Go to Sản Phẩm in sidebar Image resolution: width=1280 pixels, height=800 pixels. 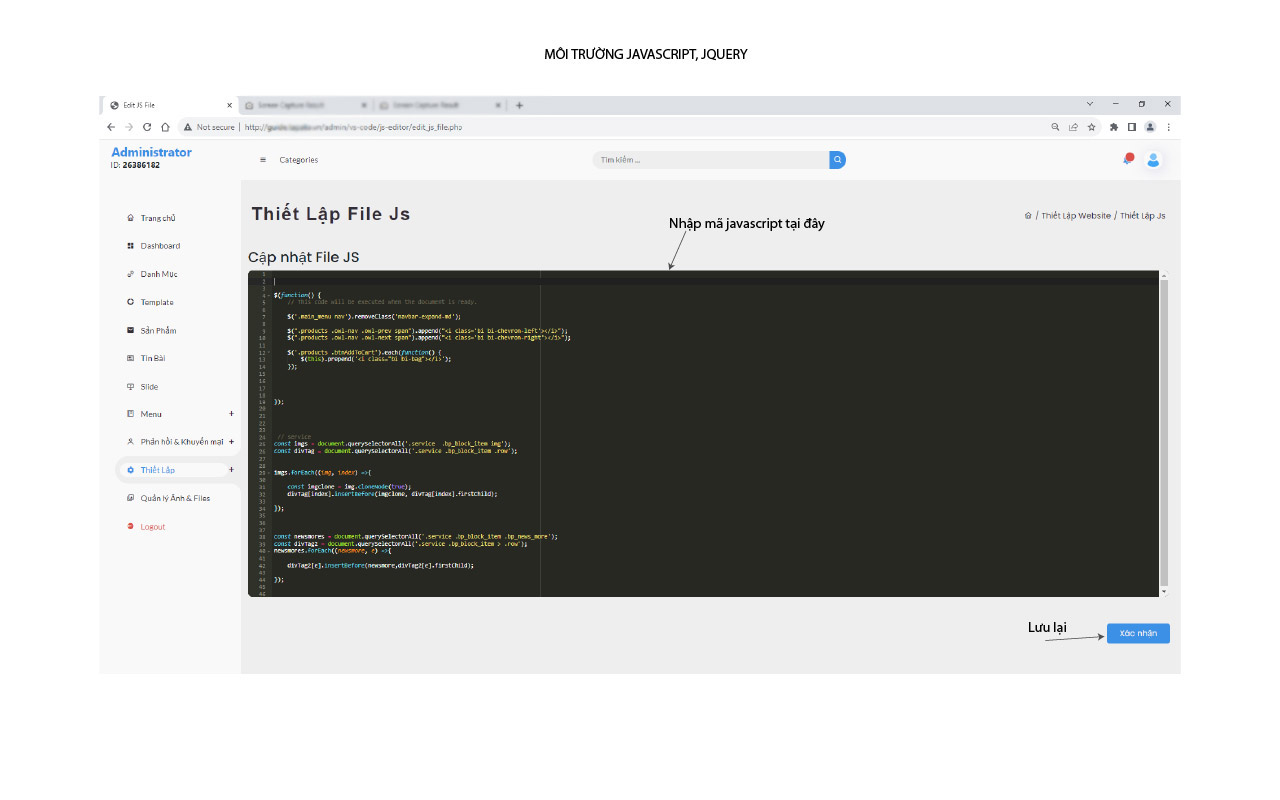(x=158, y=330)
